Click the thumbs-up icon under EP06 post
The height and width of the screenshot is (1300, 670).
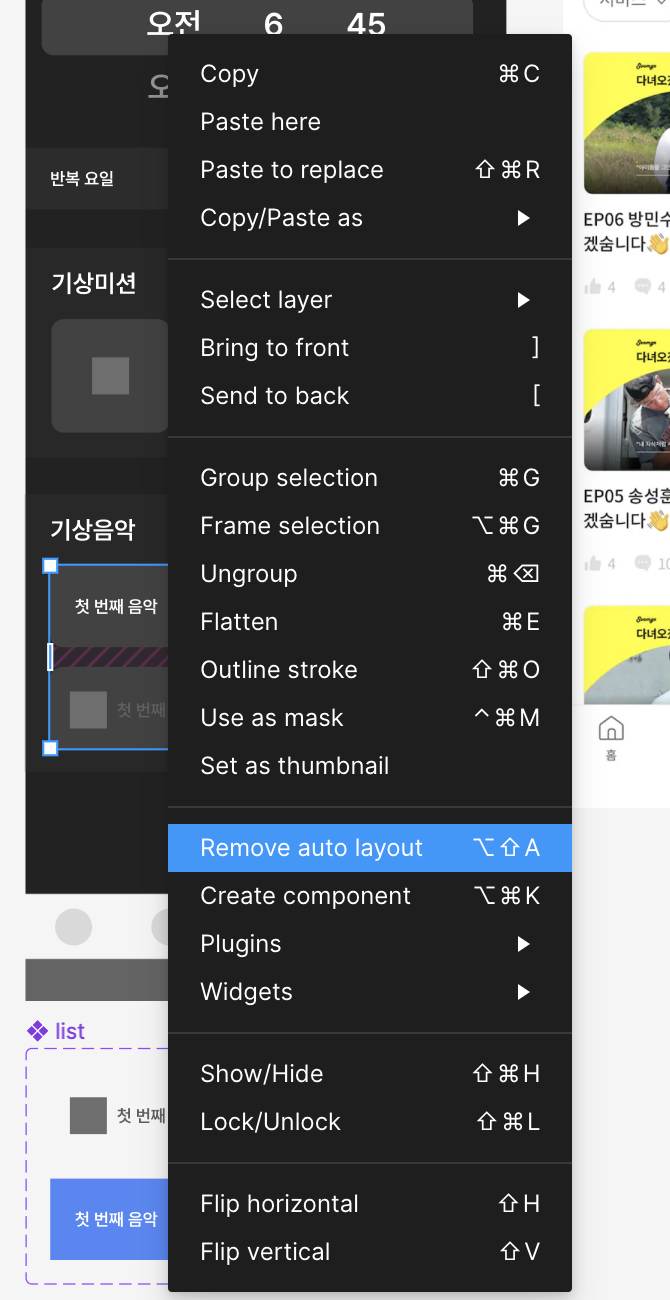click(593, 287)
